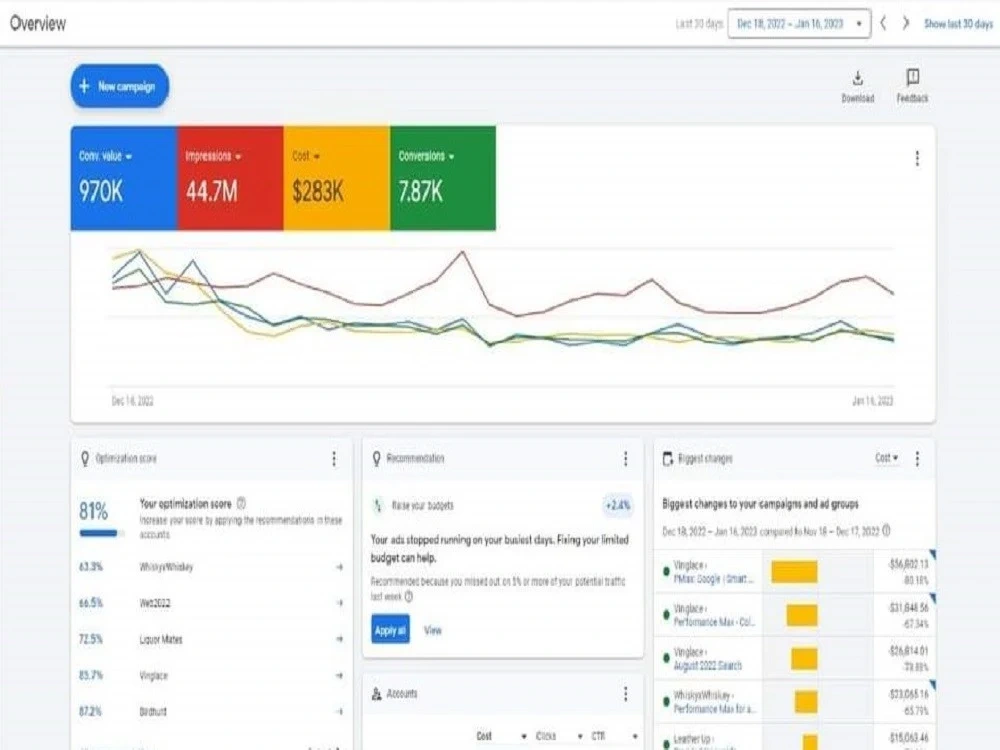Open the date range dropdown
The height and width of the screenshot is (750, 1000).
point(798,24)
